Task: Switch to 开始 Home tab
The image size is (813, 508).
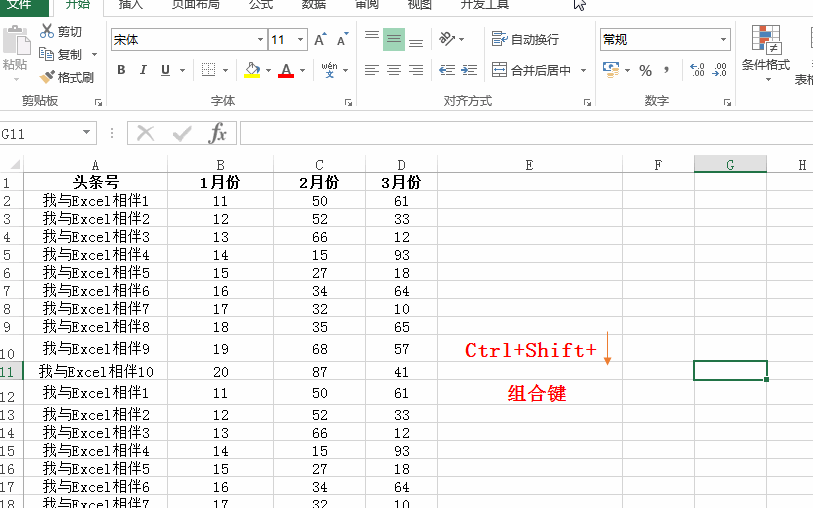Action: tap(78, 5)
